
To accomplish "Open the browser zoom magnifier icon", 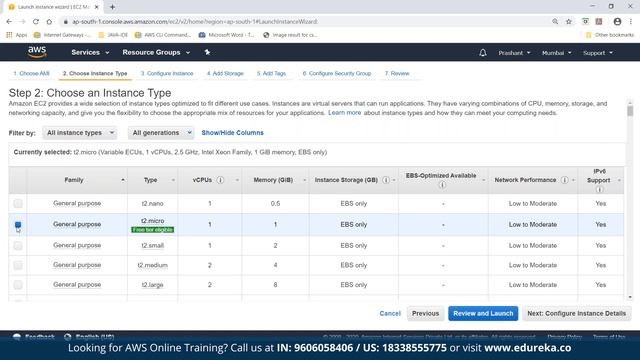I will pyautogui.click(x=555, y=22).
